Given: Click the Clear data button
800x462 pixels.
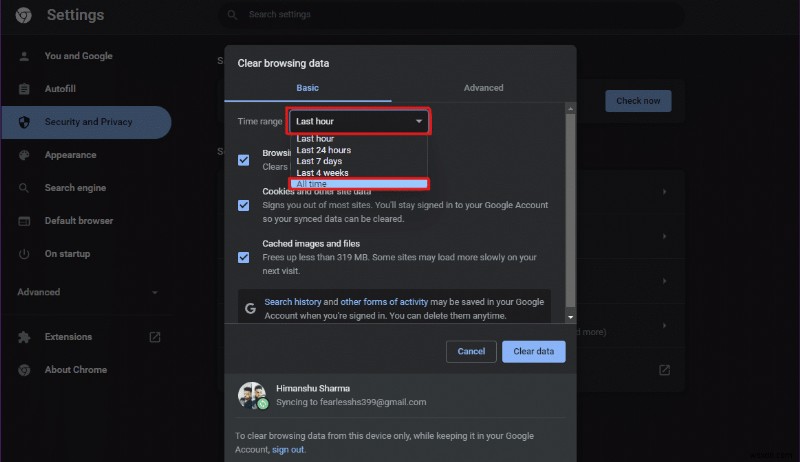Looking at the screenshot, I should pyautogui.click(x=534, y=351).
